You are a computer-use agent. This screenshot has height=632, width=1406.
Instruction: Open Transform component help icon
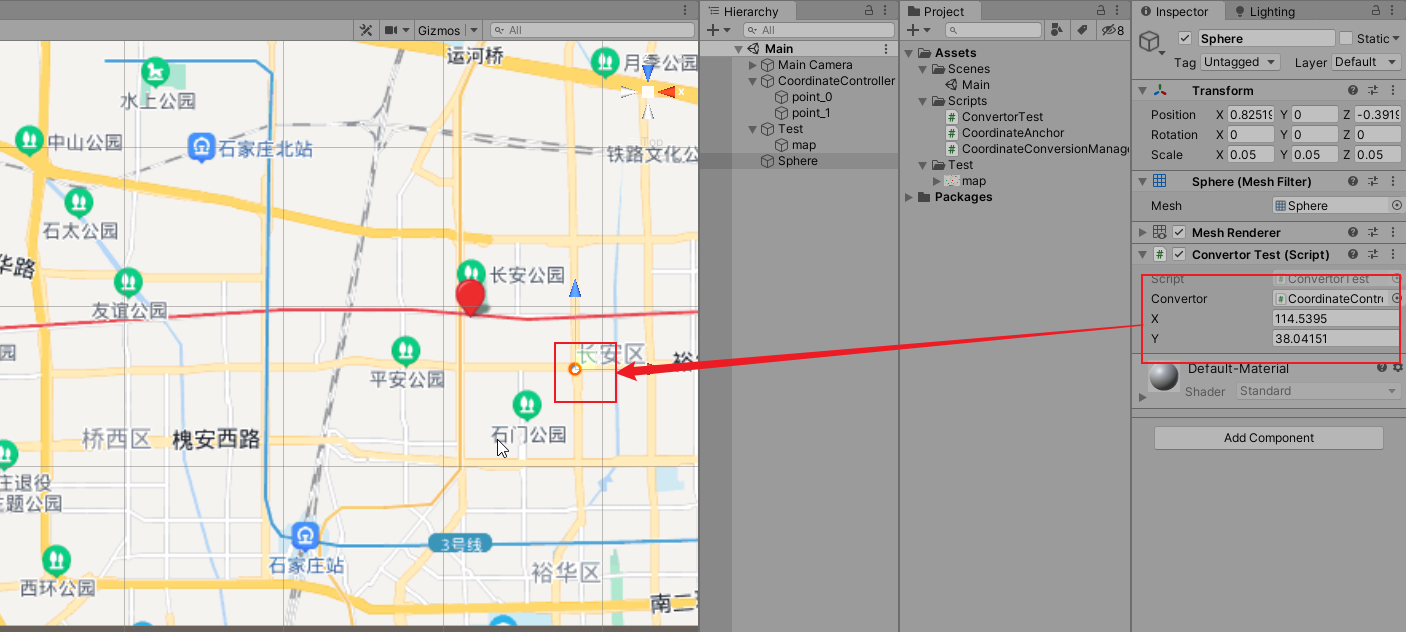coord(1352,91)
